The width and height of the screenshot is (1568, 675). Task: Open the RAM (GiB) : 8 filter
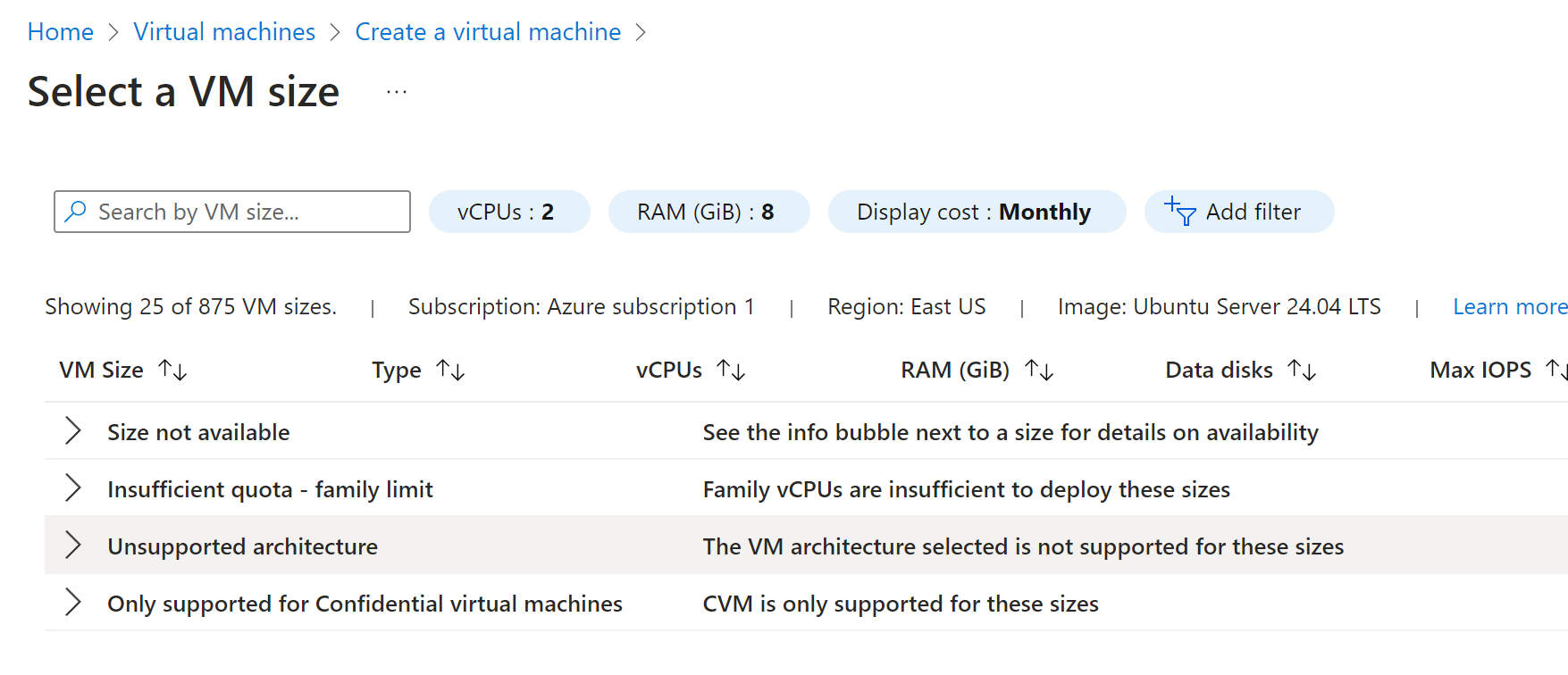tap(709, 212)
